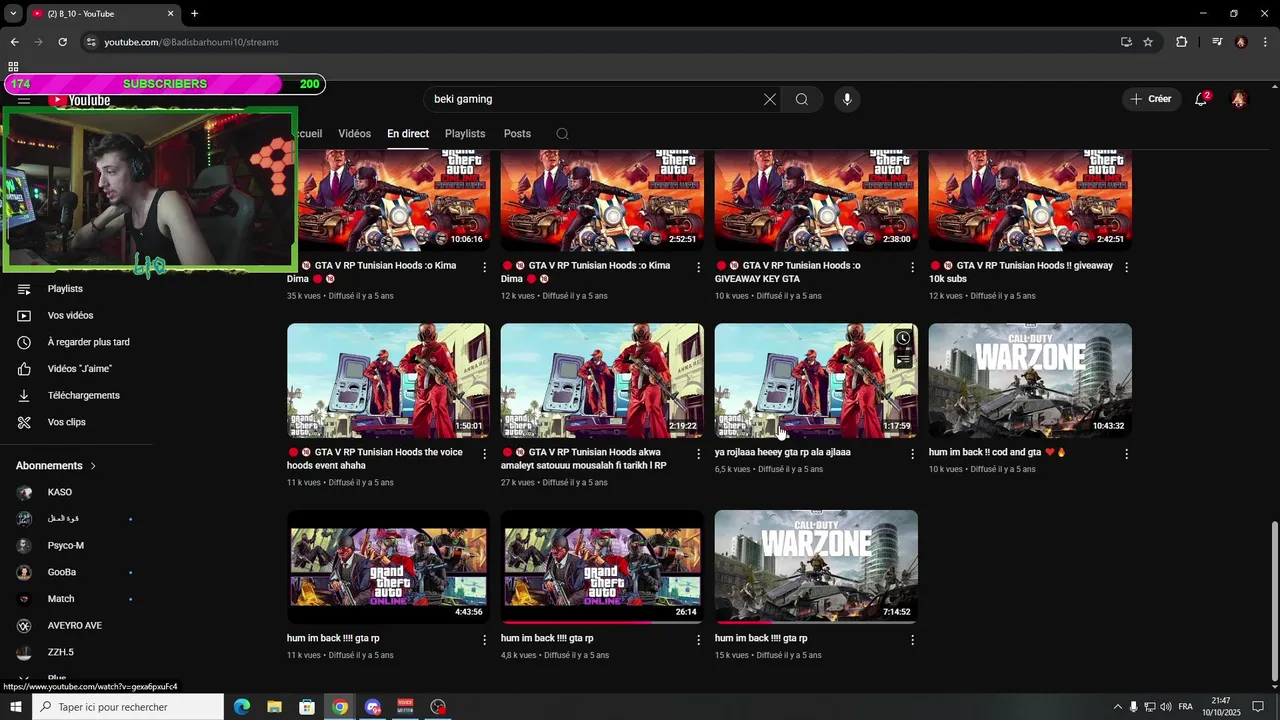Open options for 'hoods event ahaha' video
Screen dimensions: 1280x720
[x=484, y=454]
